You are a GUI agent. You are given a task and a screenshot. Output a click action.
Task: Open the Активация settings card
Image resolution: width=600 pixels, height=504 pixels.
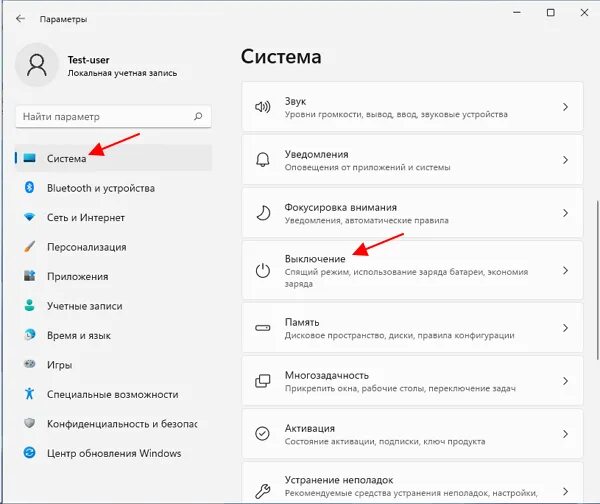pyautogui.click(x=412, y=434)
